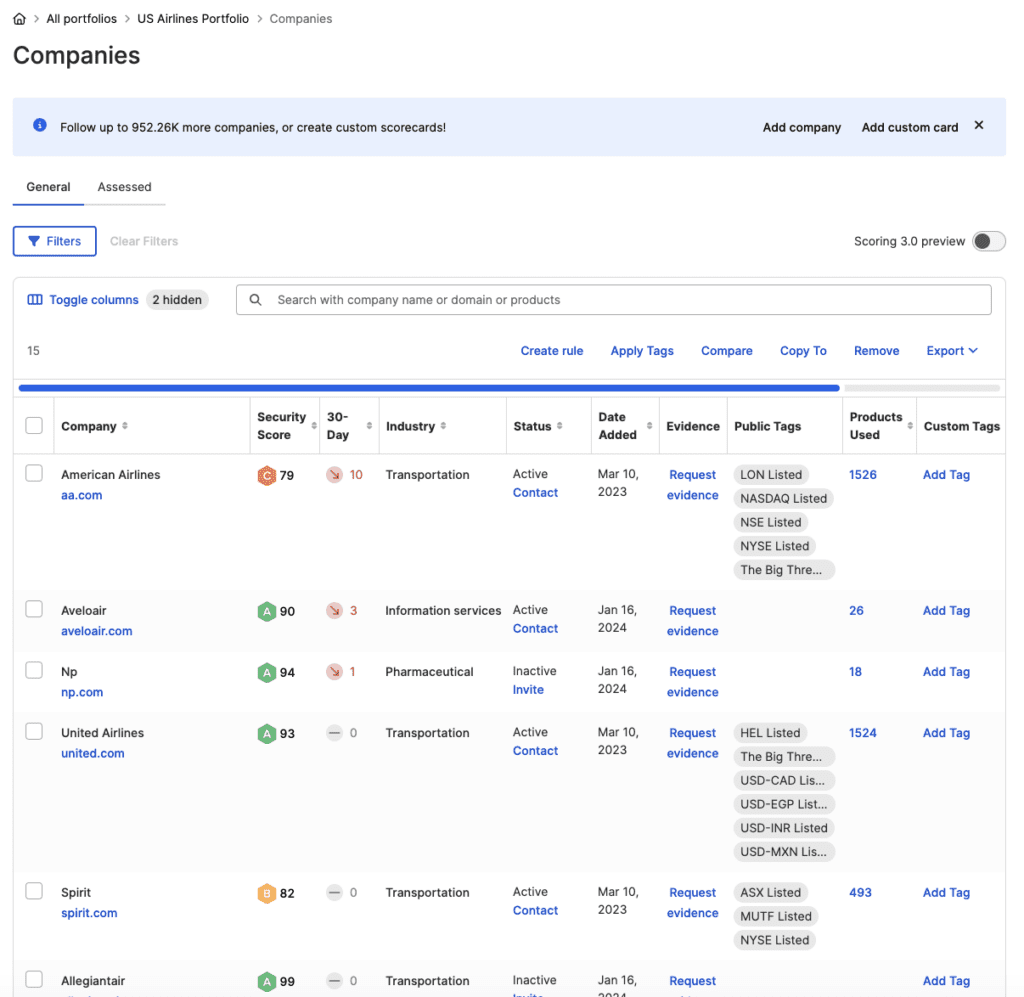This screenshot has width=1024, height=997.
Task: Check the Np row checkbox
Action: click(34, 671)
